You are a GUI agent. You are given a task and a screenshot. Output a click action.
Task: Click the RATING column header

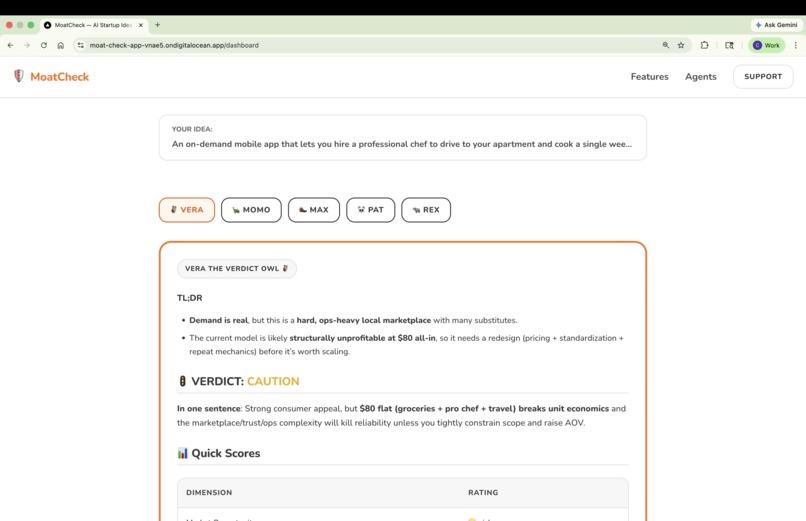point(483,492)
